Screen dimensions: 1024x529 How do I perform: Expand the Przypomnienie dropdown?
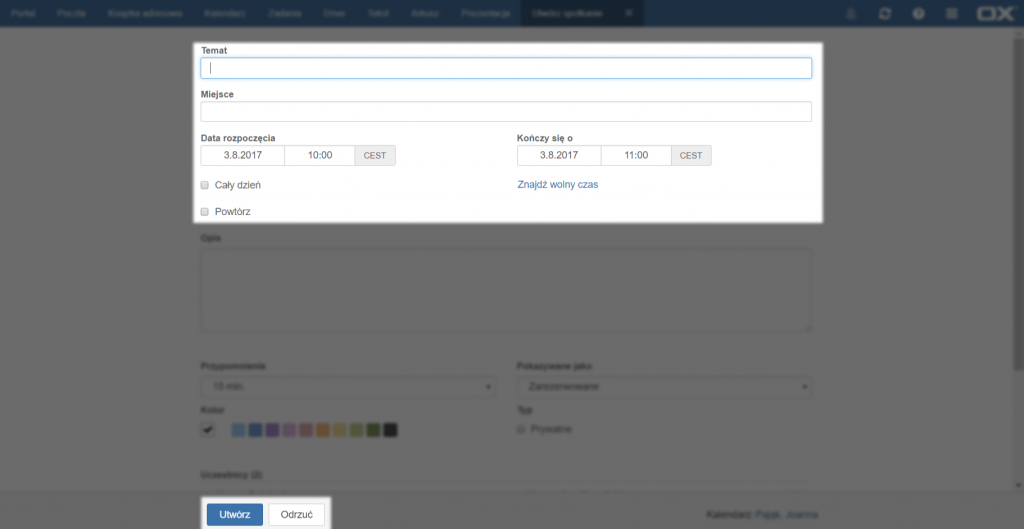[348, 386]
